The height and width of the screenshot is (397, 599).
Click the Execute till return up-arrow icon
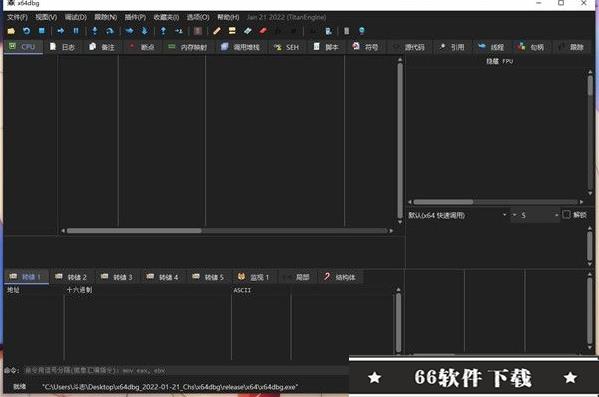[163, 31]
